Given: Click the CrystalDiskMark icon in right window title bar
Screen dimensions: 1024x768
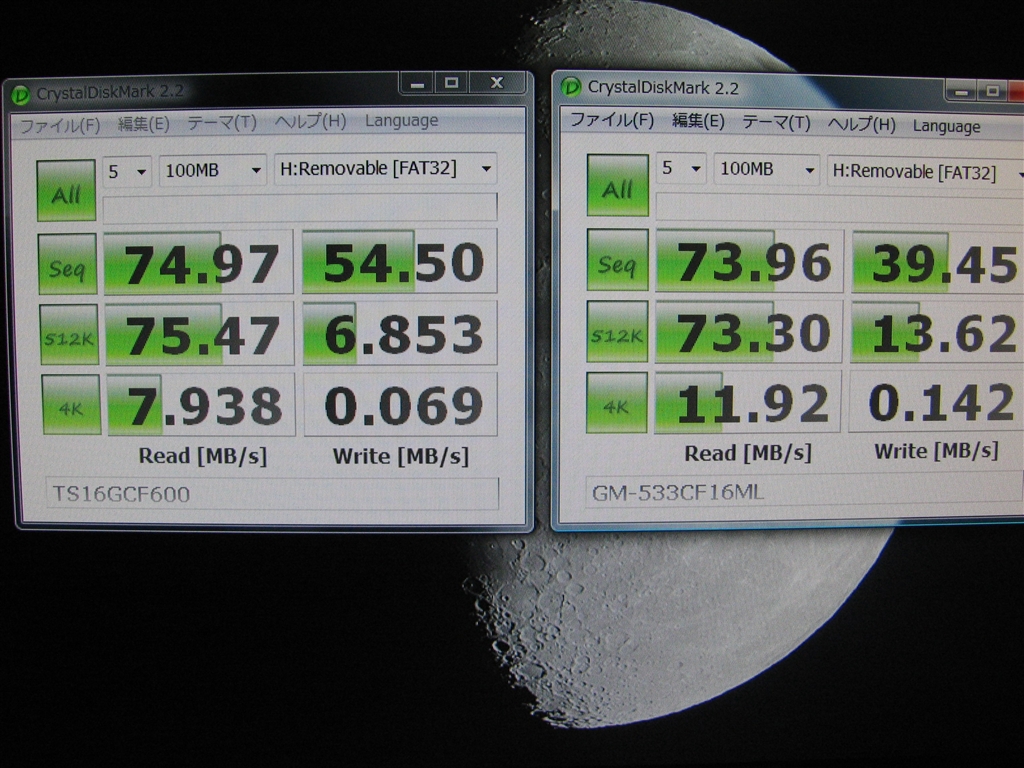Looking at the screenshot, I should pos(571,87).
